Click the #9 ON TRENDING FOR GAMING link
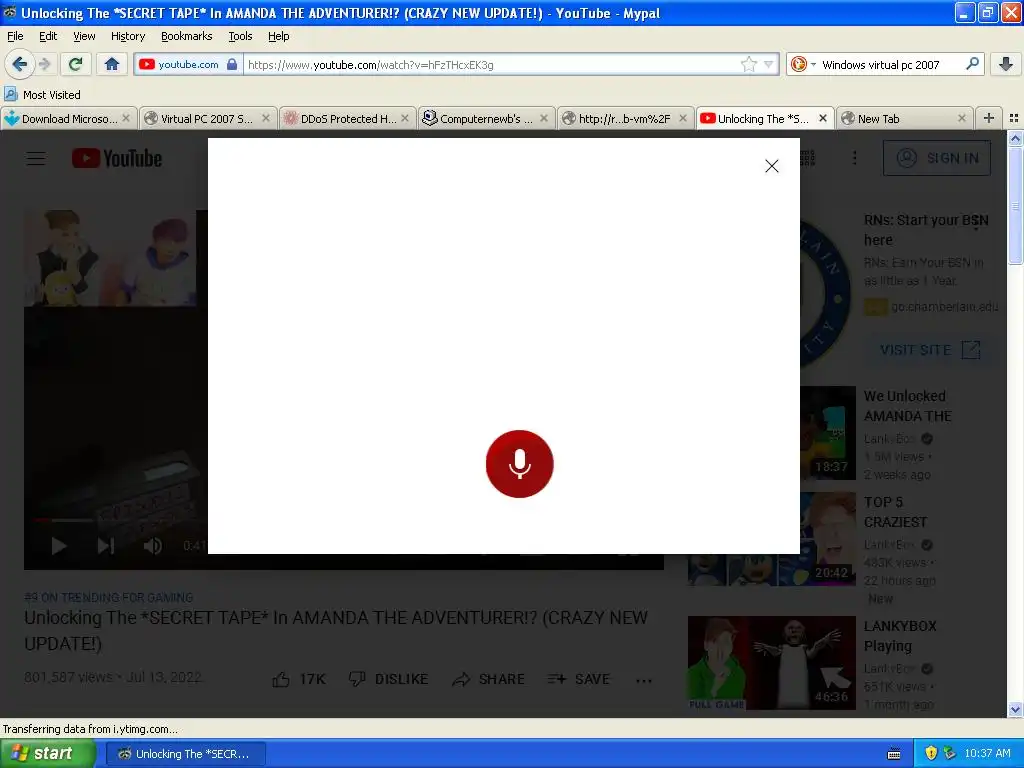The width and height of the screenshot is (1024, 768). [108, 598]
